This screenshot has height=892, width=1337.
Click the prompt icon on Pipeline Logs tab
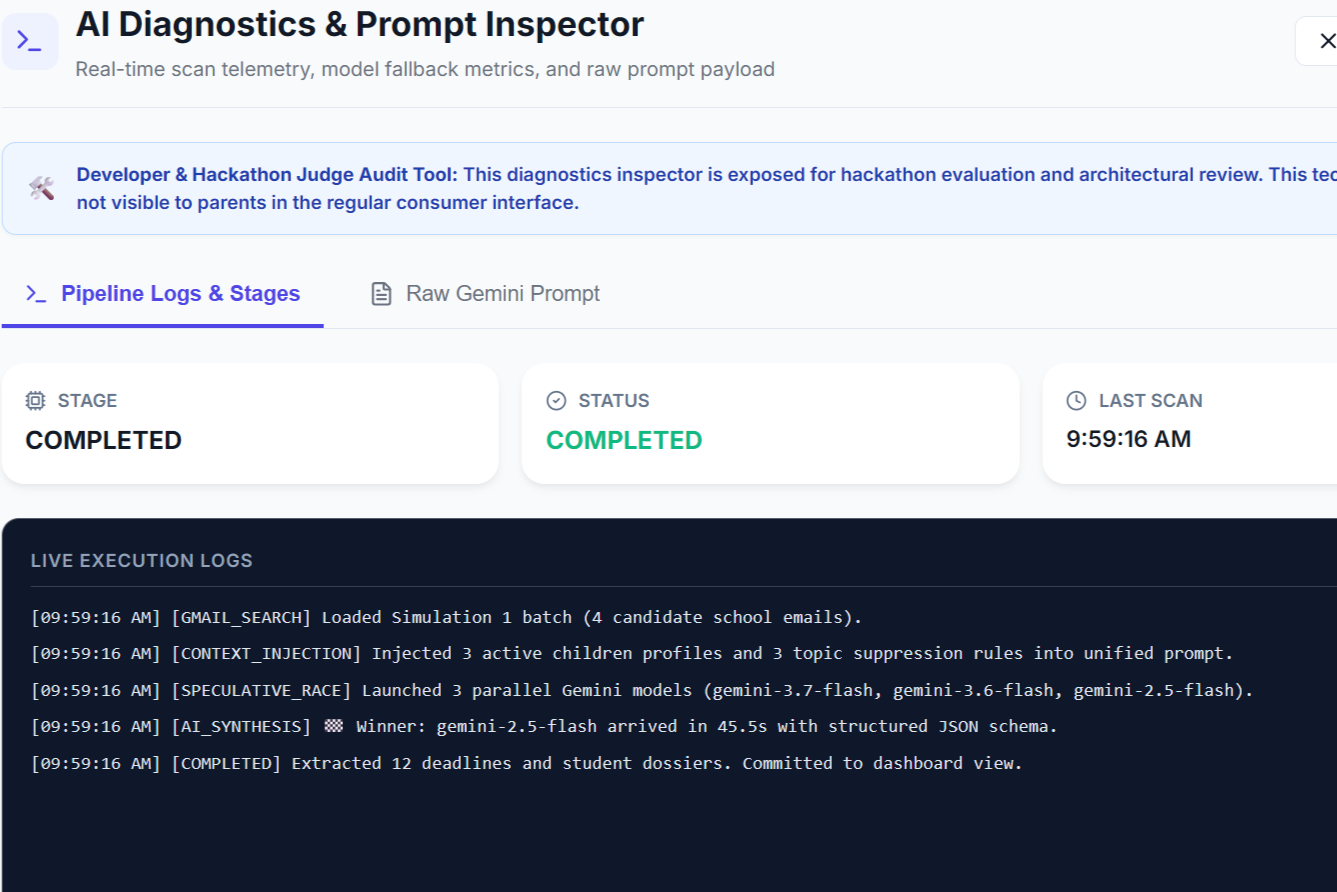(36, 294)
